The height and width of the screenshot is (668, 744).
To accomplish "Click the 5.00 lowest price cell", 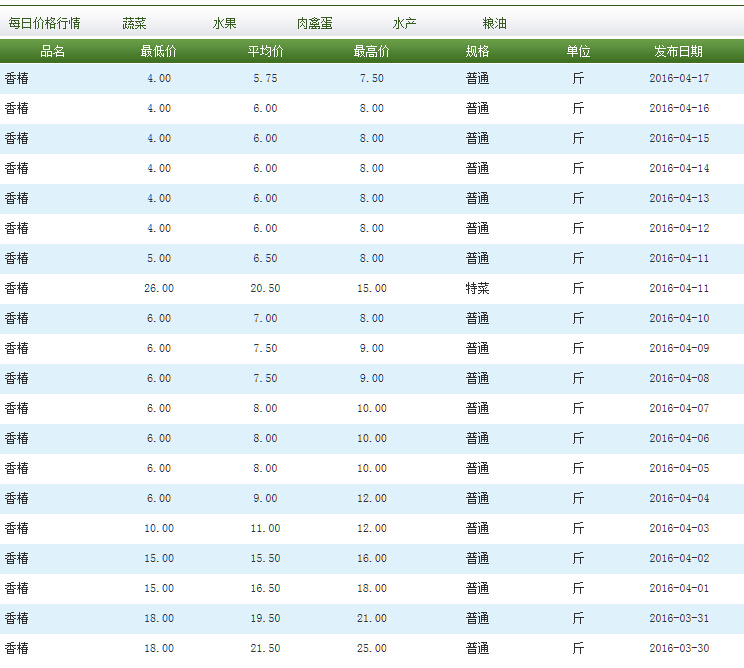I will 159,258.
